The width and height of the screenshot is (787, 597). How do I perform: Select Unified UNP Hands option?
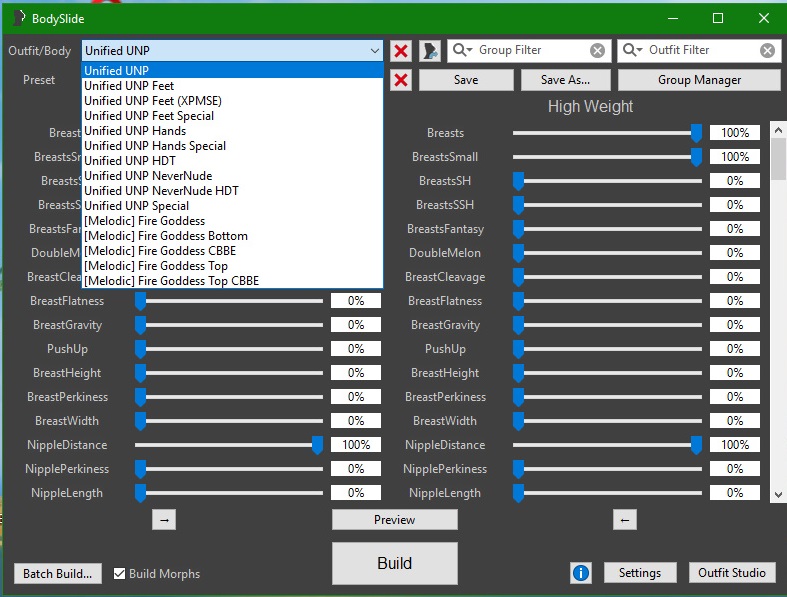tap(232, 131)
